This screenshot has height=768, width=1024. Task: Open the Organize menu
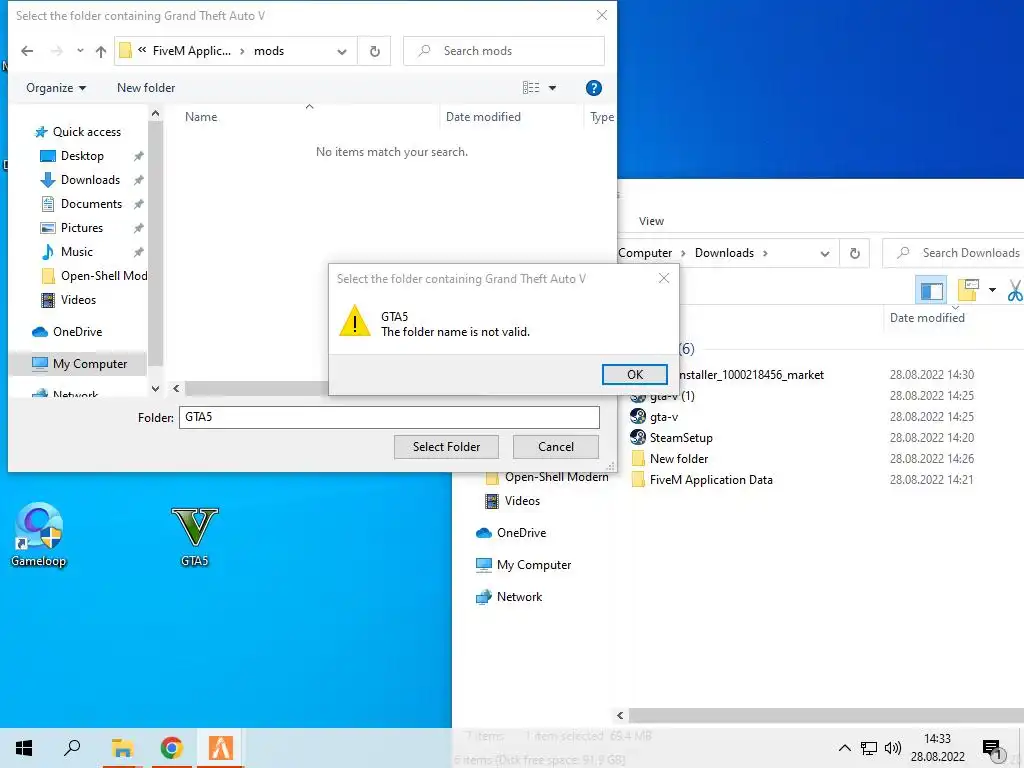point(56,88)
